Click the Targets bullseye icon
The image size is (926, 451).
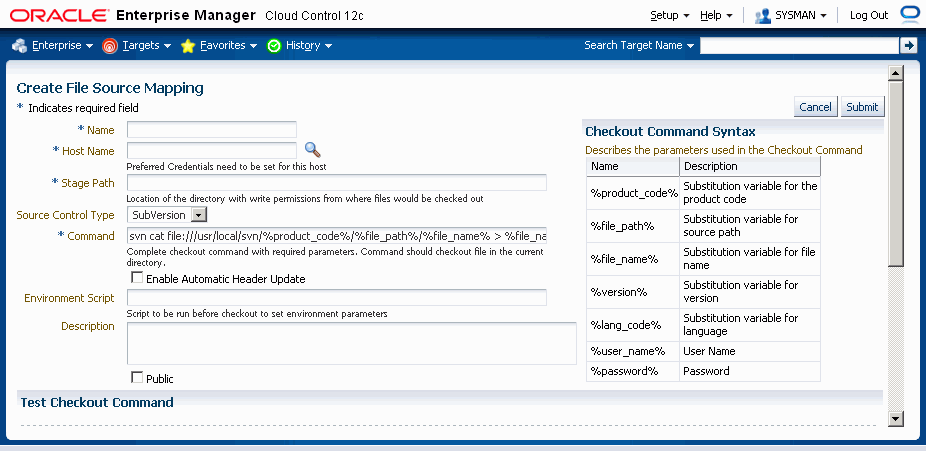click(x=110, y=45)
